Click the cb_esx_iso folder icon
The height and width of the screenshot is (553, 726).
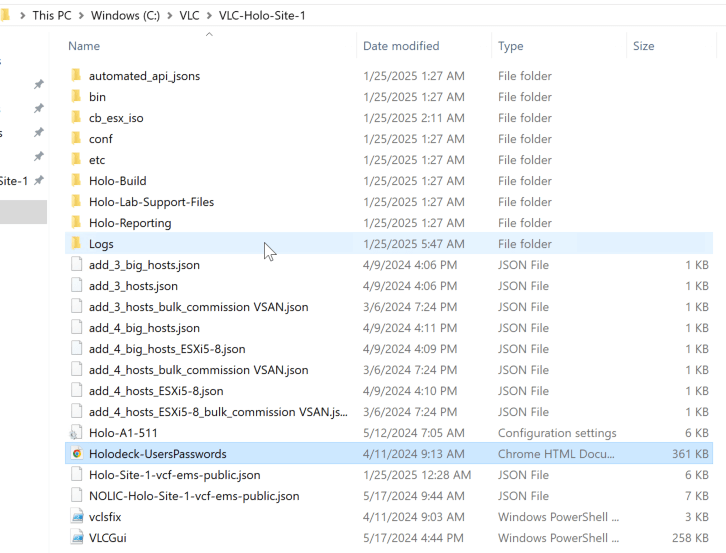[x=77, y=118]
